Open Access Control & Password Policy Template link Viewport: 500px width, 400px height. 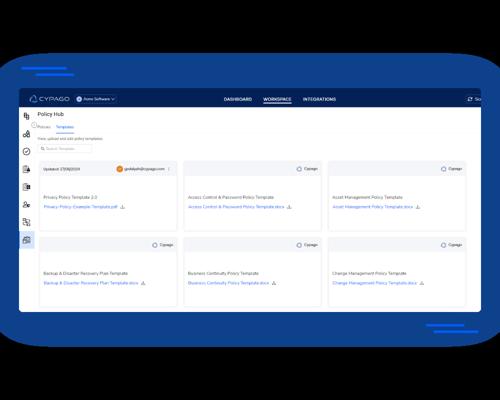(236, 207)
